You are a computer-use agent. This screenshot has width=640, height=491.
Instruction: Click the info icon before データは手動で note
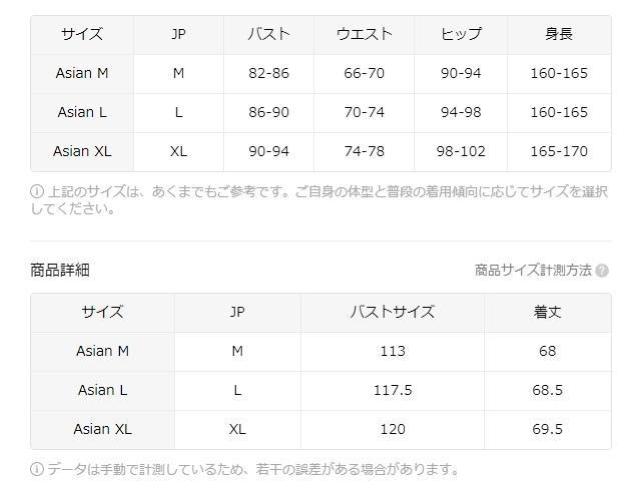coord(37,468)
